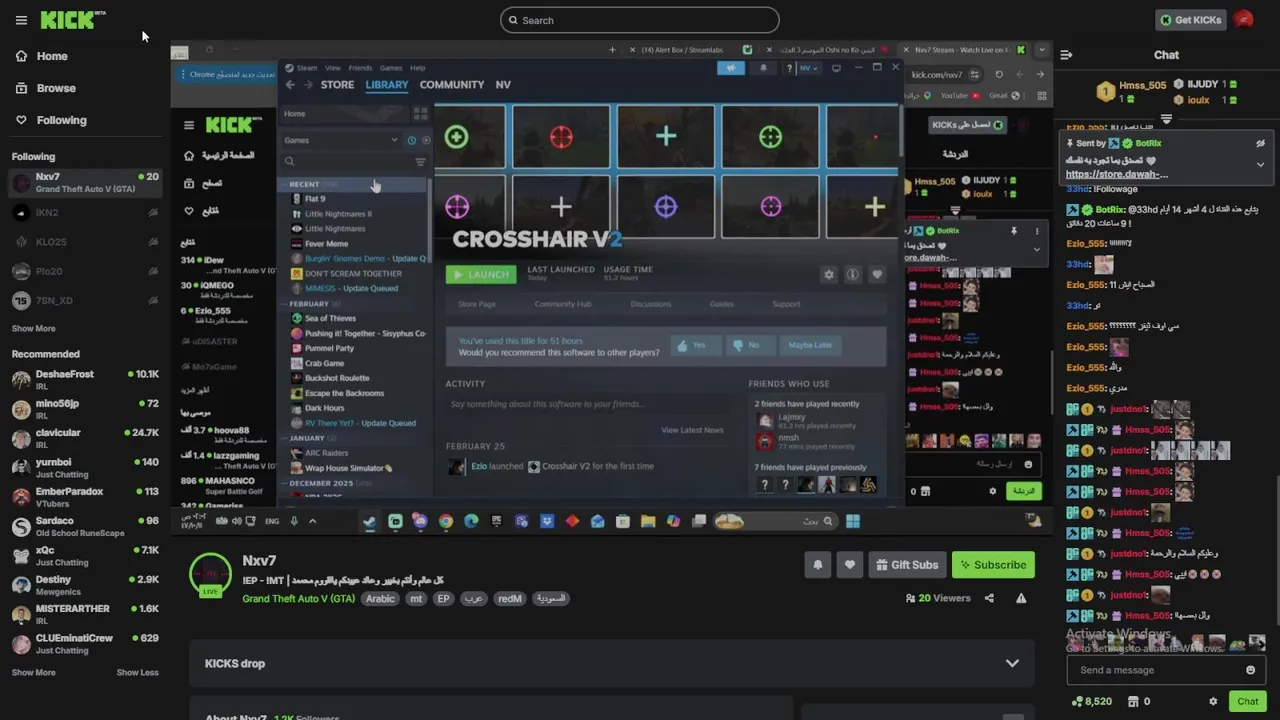Screen dimensions: 1280x720
Task: Open Steam NV account dropdown
Action: 809,68
